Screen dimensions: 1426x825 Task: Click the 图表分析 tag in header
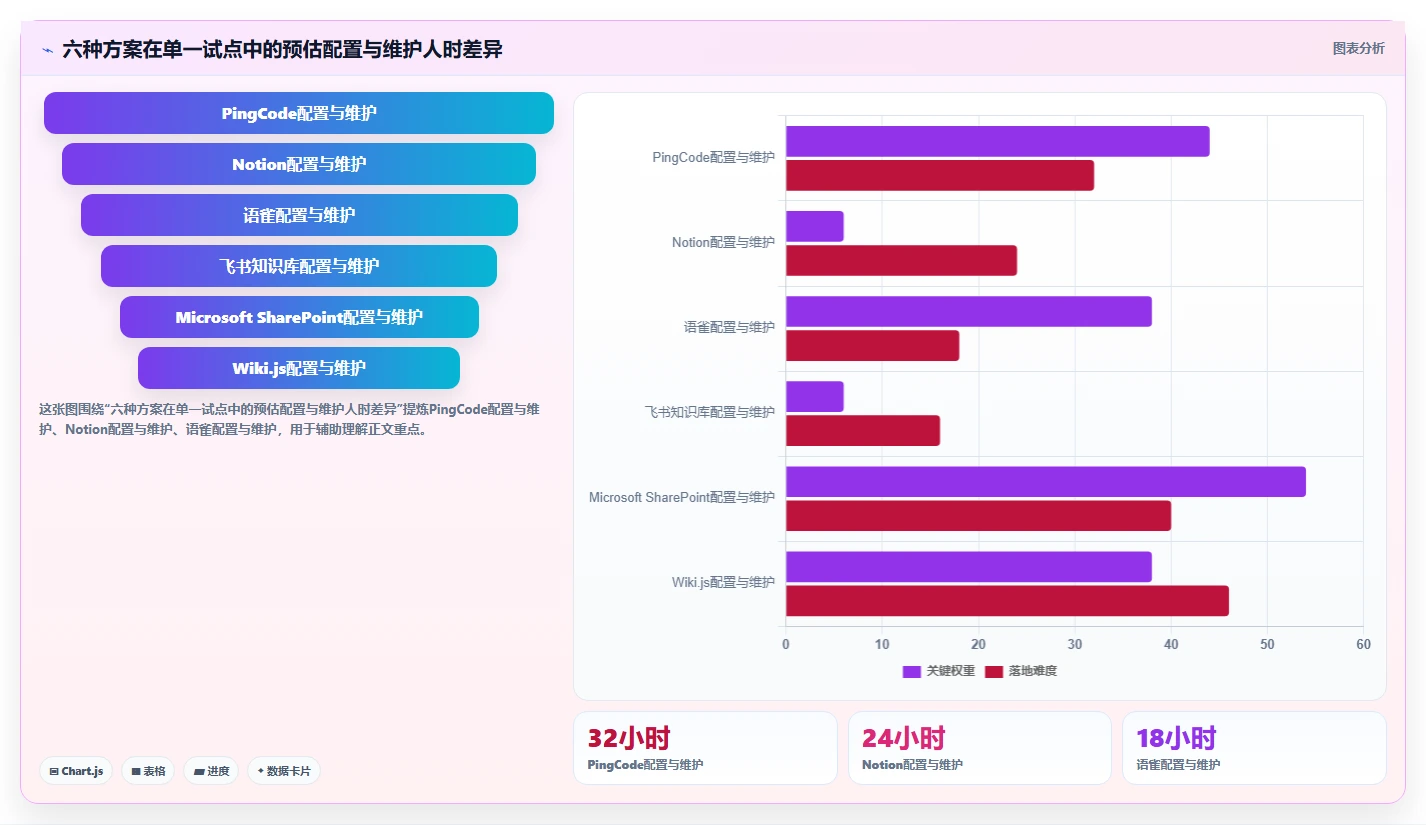pos(1358,48)
